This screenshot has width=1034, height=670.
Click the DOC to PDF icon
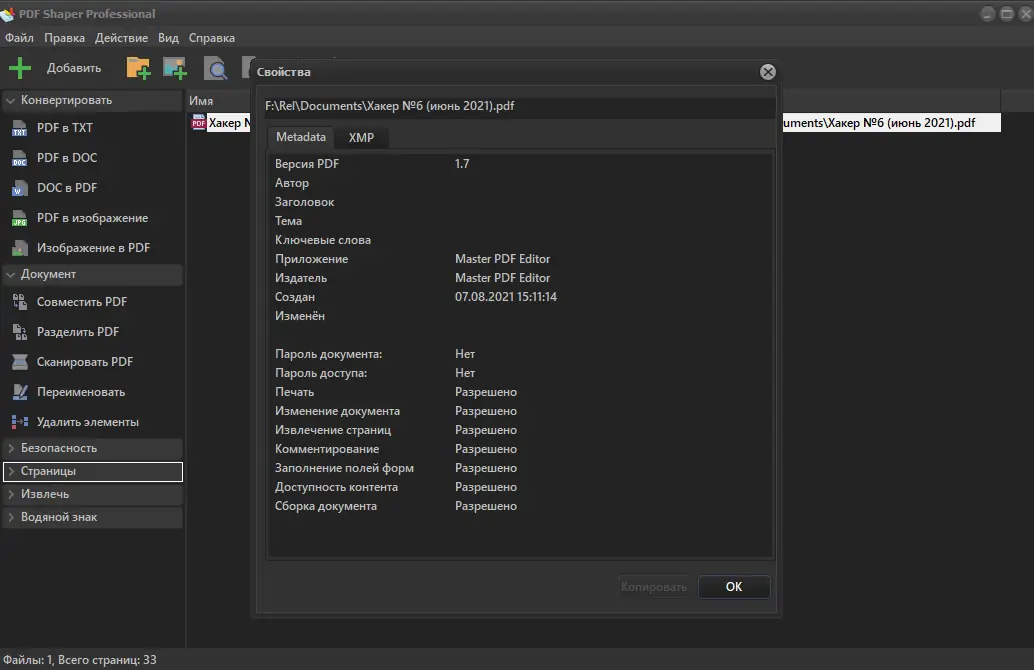tap(20, 189)
